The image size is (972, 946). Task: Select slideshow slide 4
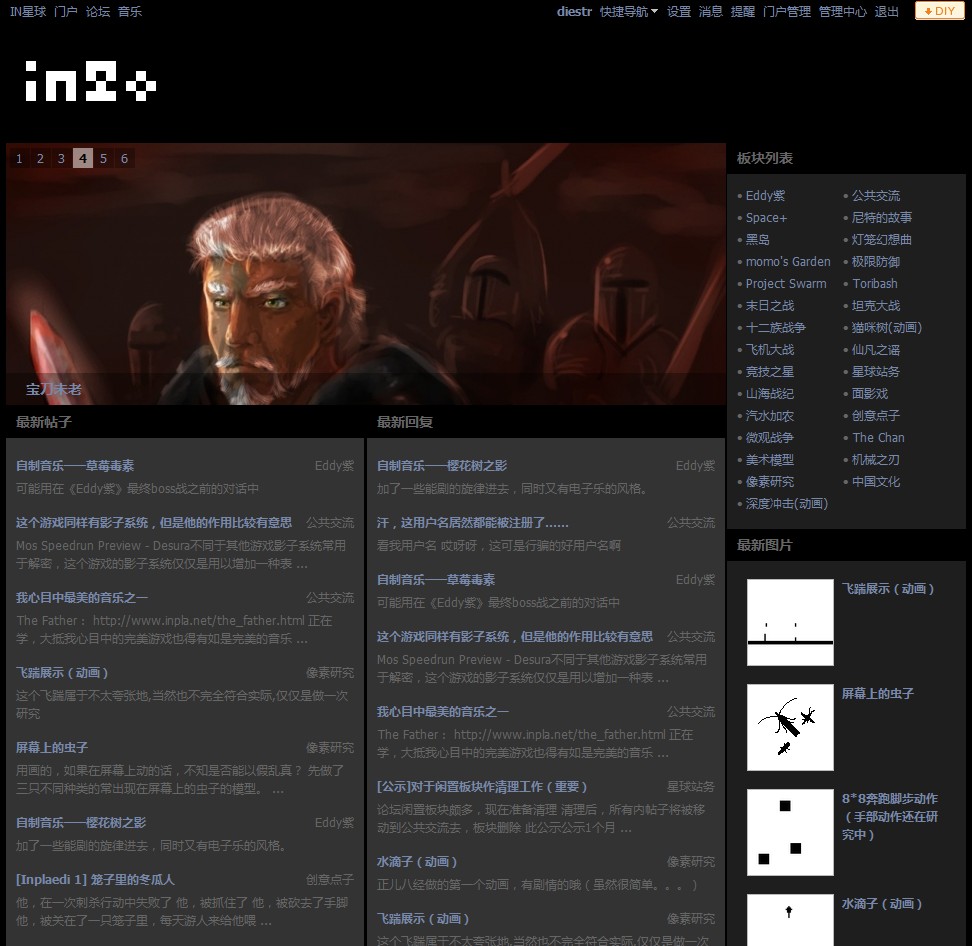click(82, 158)
